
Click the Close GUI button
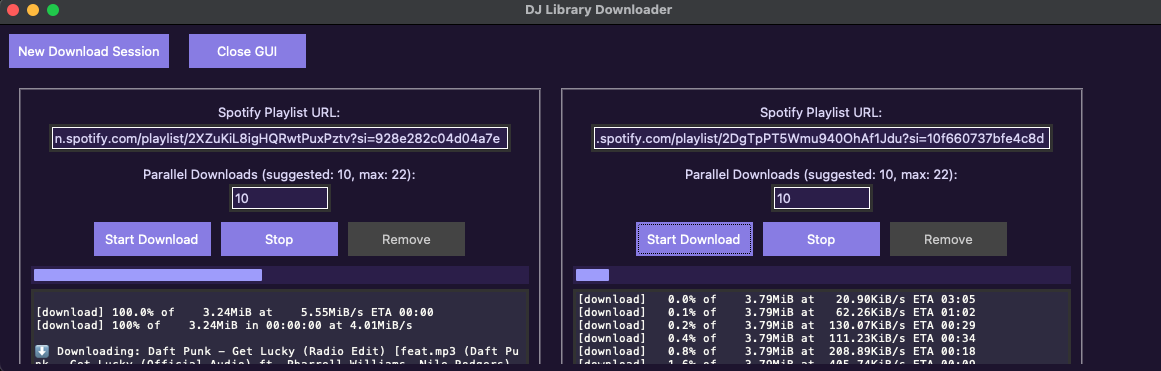pos(247,51)
